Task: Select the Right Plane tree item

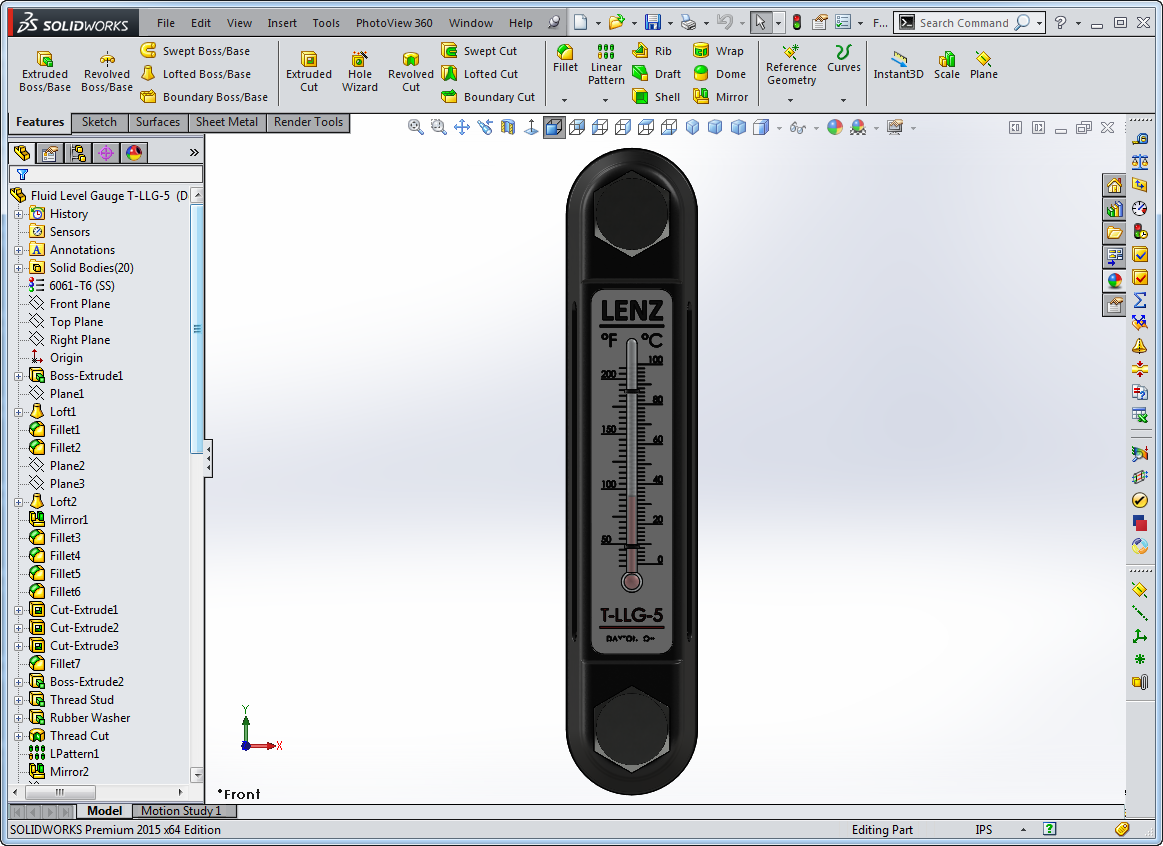Action: click(x=70, y=340)
